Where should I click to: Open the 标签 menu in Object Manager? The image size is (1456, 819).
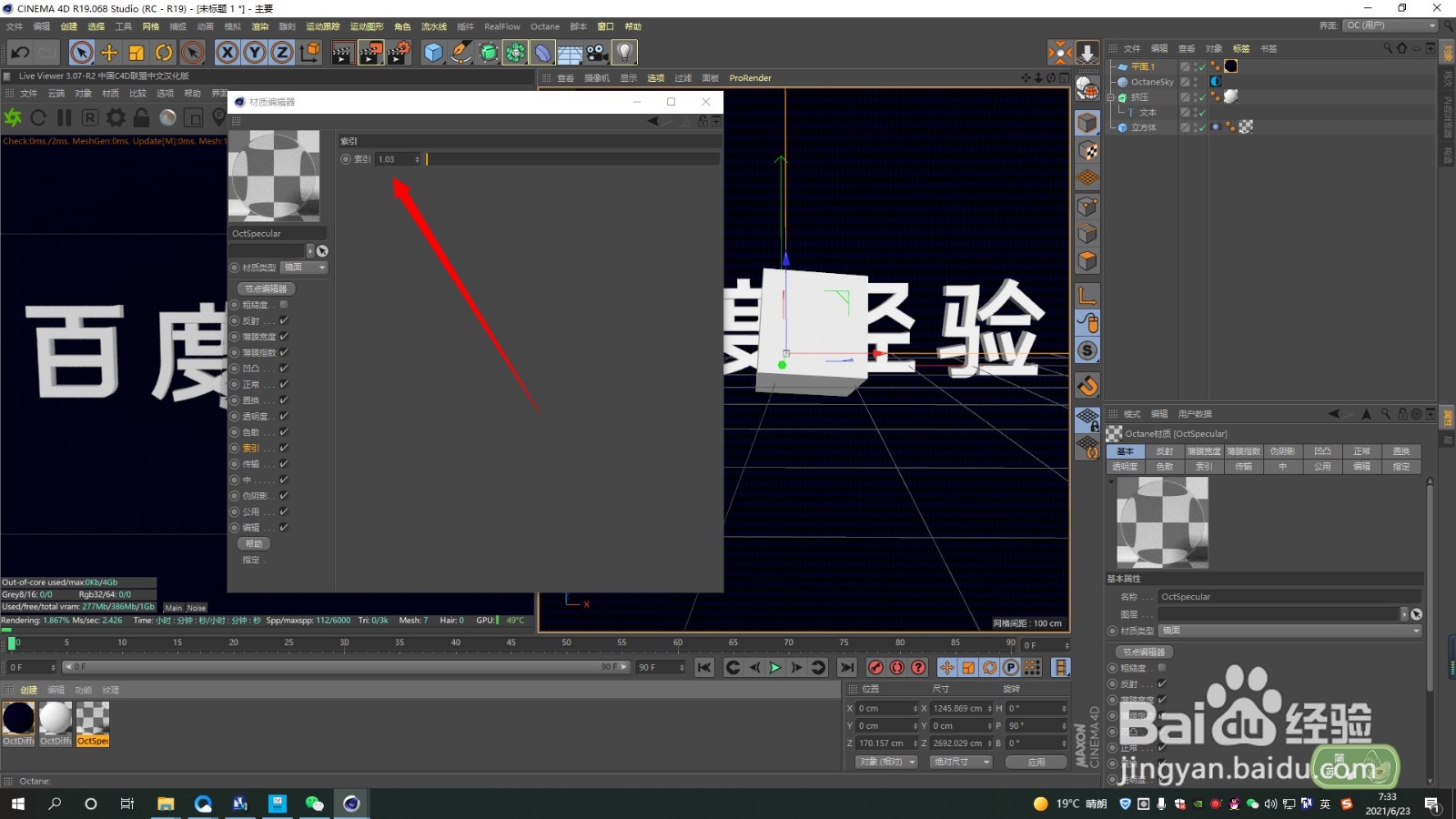[x=1241, y=48]
